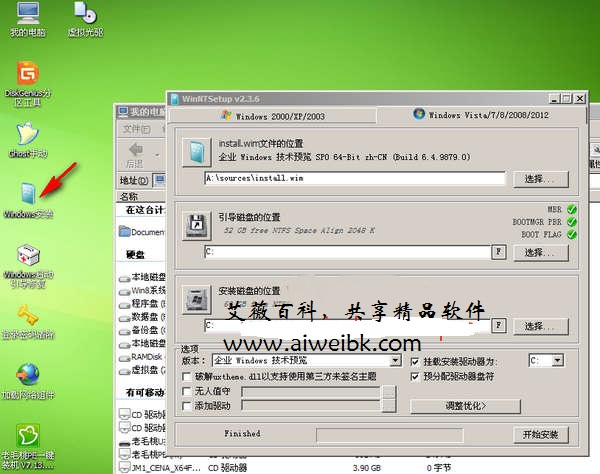
Task: Open the 我的电脑 desktop icon
Action: pyautogui.click(x=28, y=20)
